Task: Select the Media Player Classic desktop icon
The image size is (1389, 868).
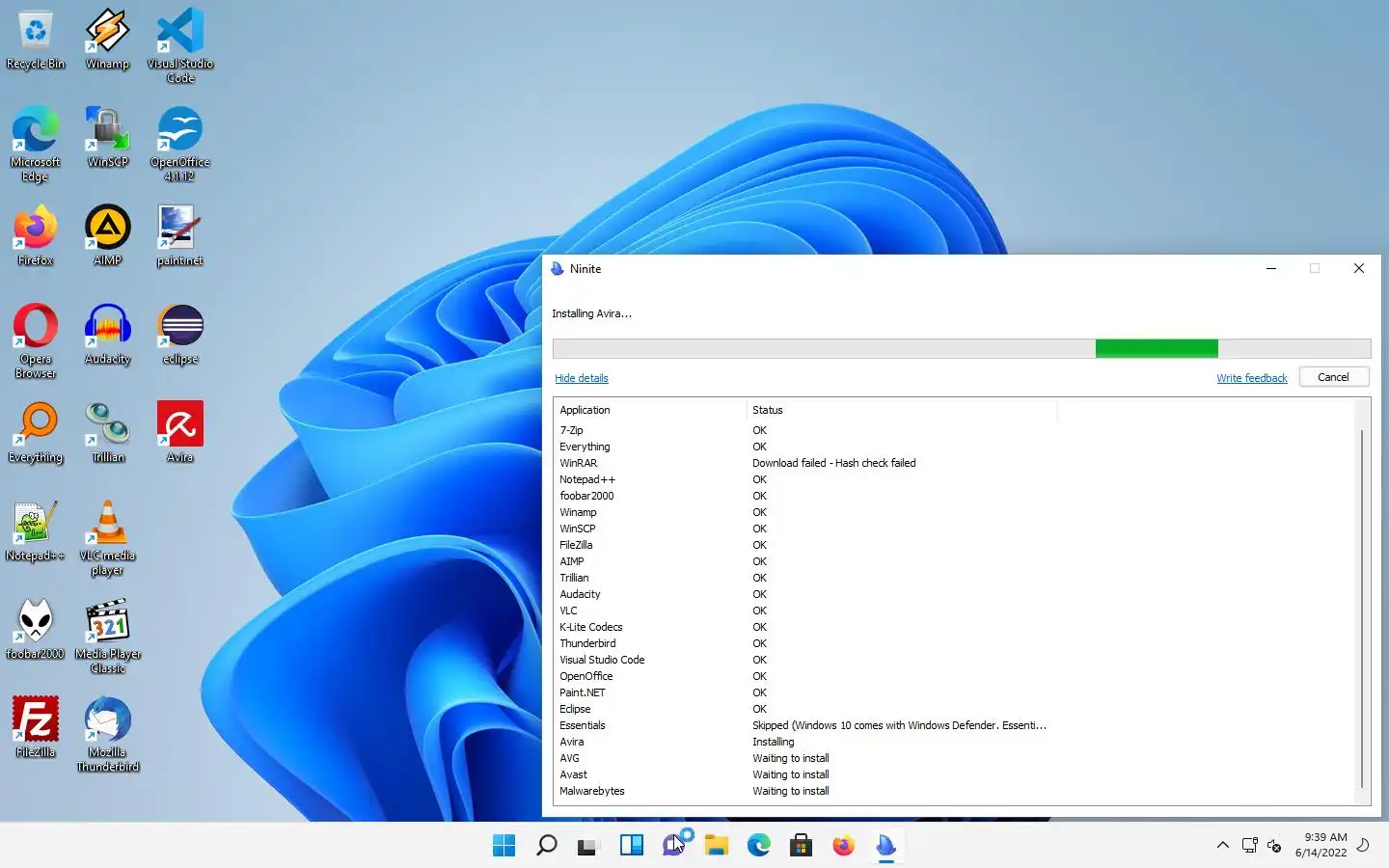Action: (107, 637)
